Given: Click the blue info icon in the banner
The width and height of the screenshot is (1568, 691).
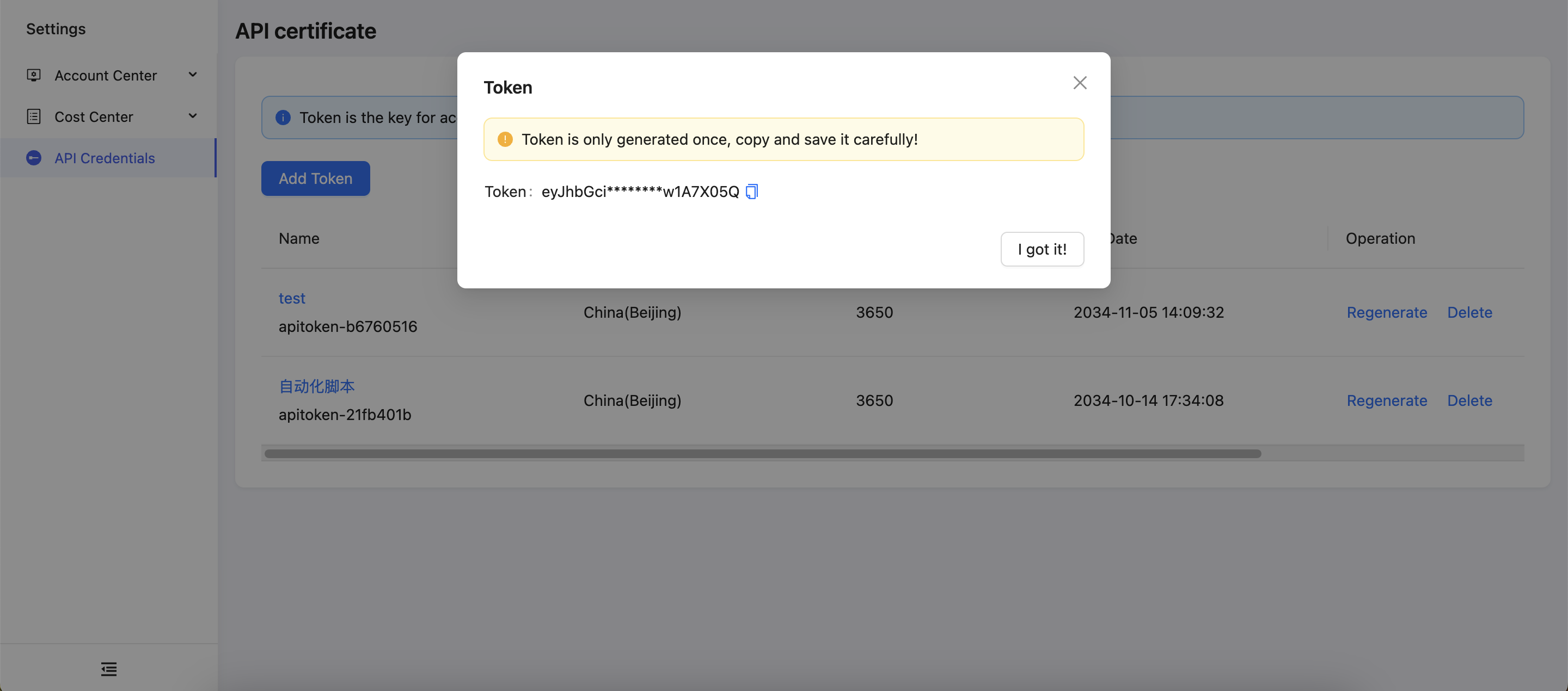Looking at the screenshot, I should pos(283,118).
